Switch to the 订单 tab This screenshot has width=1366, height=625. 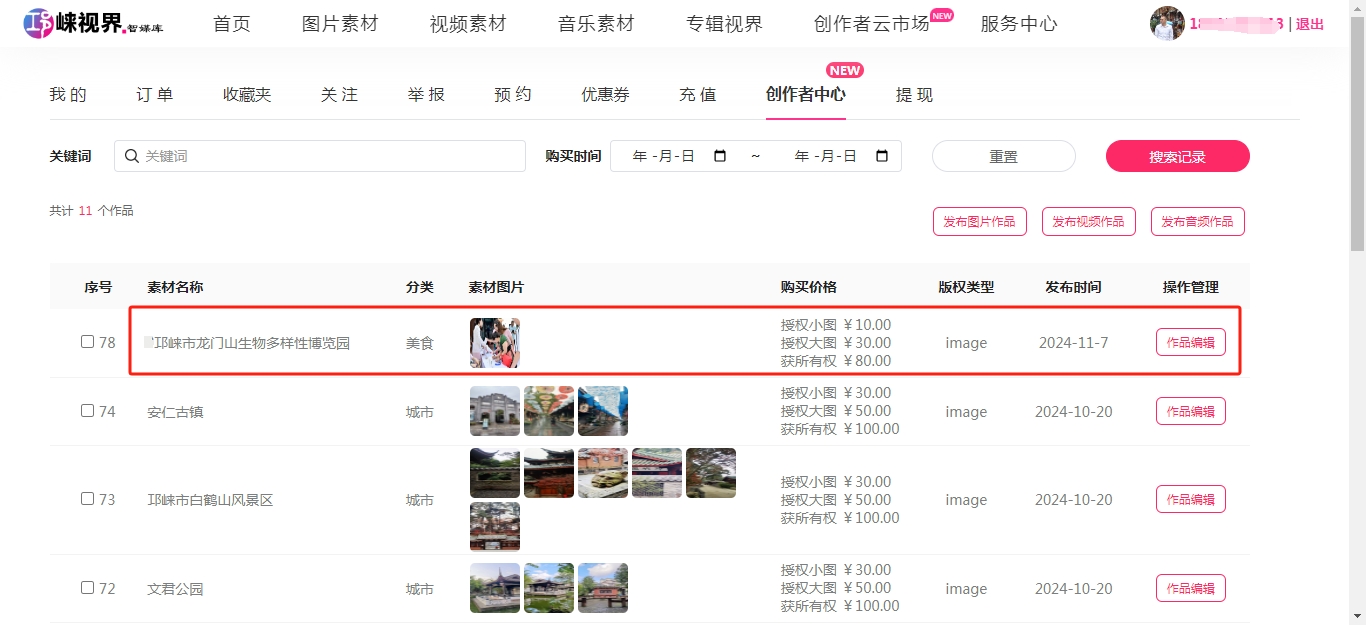[x=155, y=95]
